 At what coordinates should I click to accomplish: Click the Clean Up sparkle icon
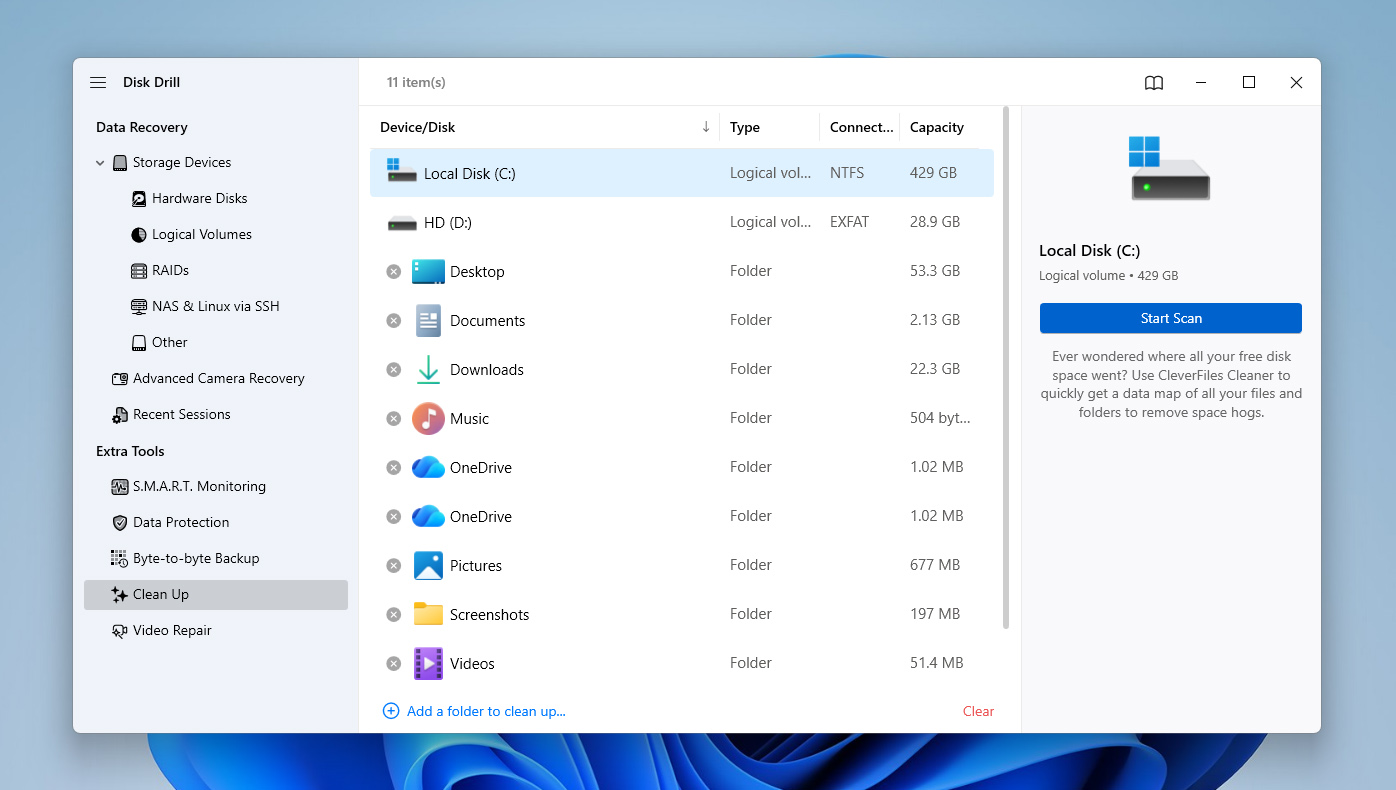click(120, 595)
